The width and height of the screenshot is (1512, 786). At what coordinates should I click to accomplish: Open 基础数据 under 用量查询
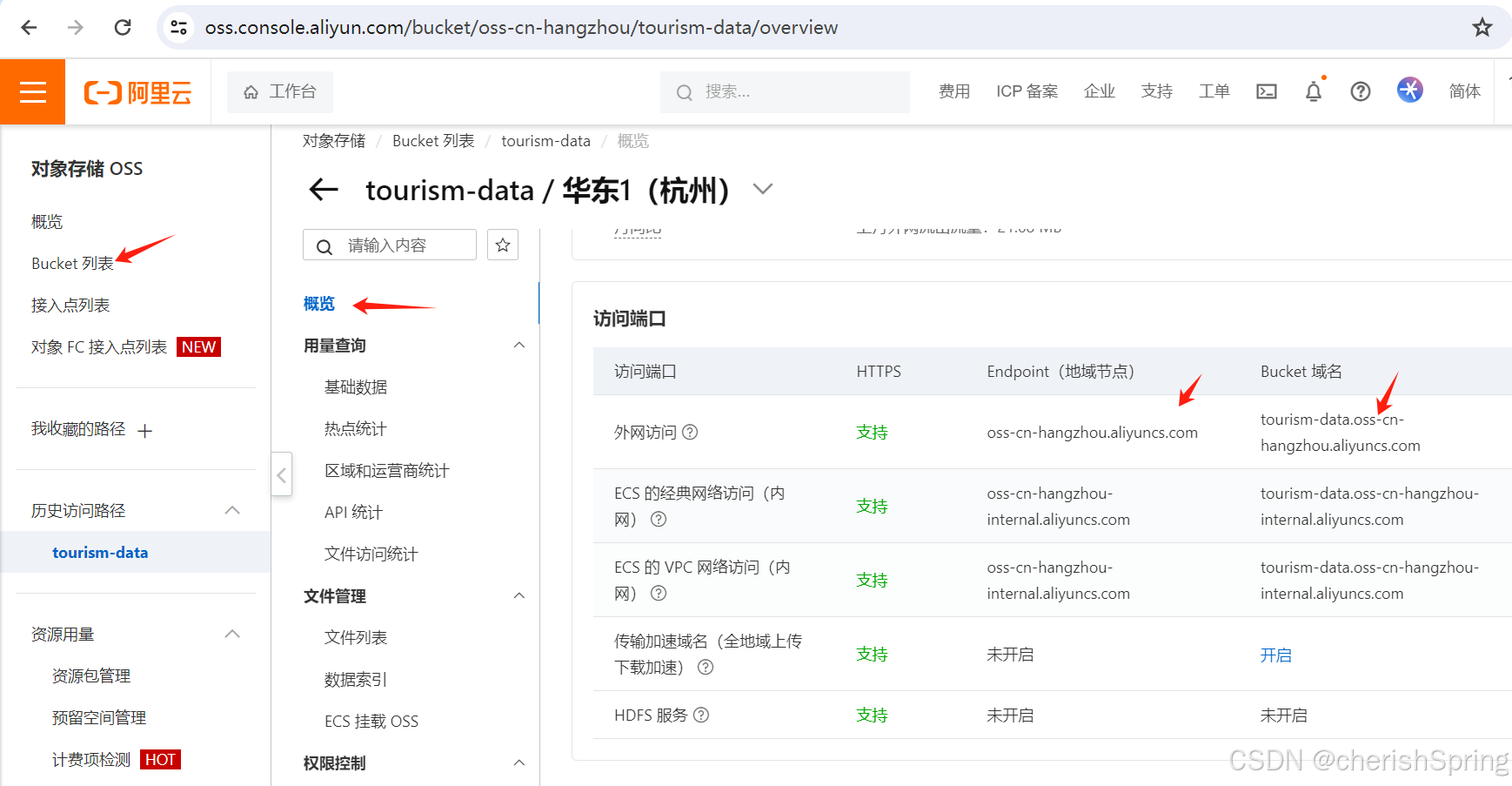point(356,387)
